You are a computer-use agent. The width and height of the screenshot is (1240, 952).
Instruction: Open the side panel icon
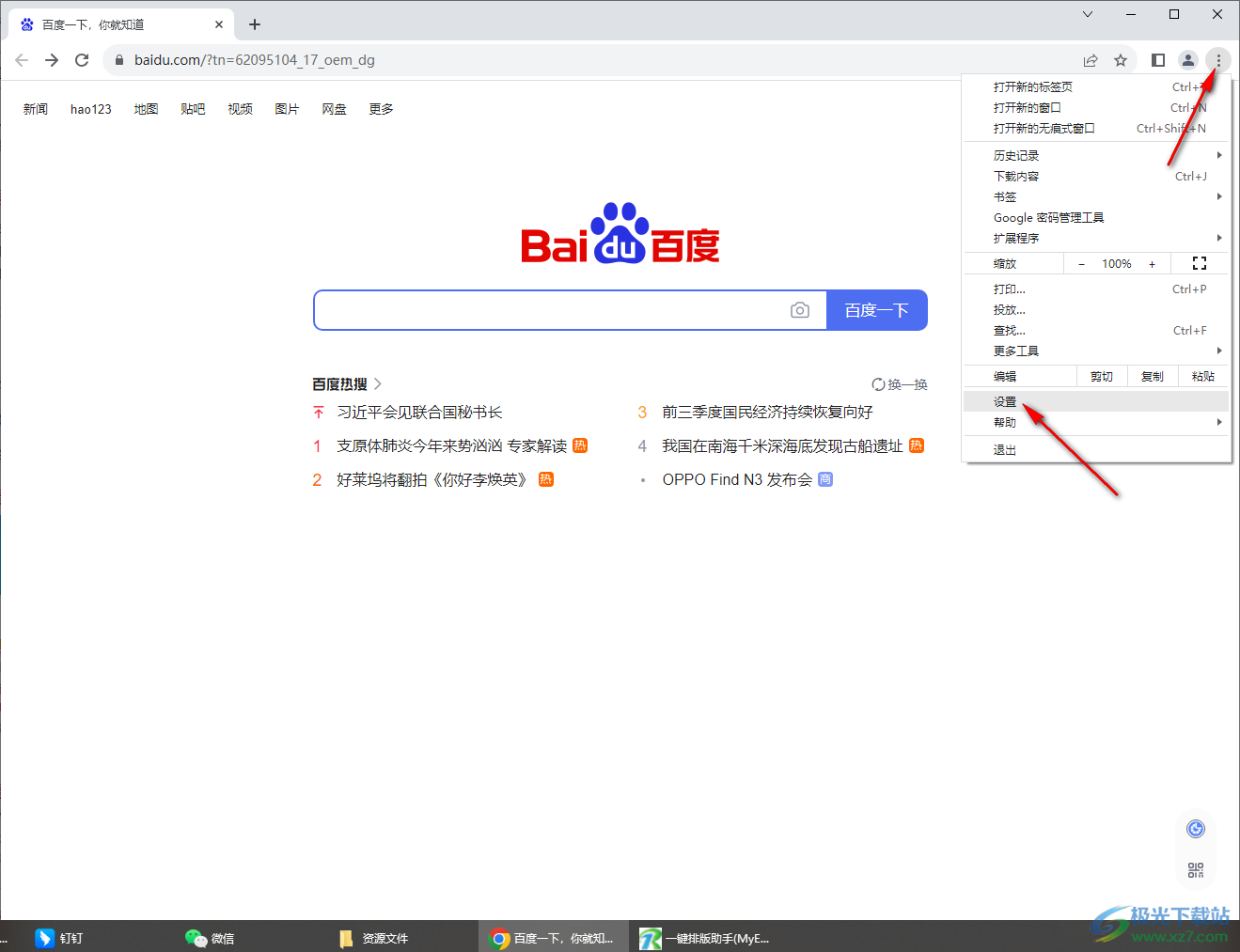click(1158, 60)
